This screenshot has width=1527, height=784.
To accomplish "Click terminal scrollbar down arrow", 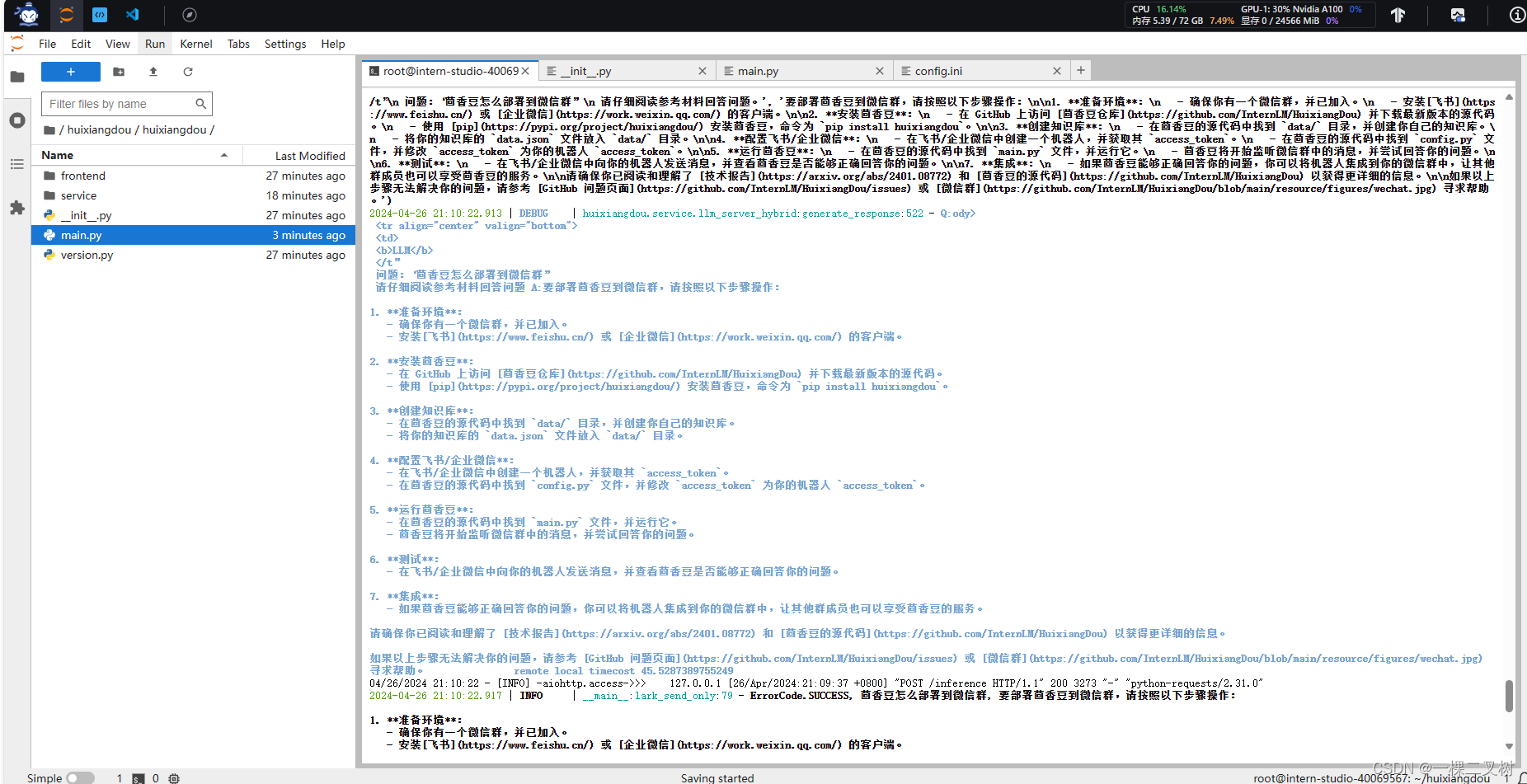I will 1509,746.
